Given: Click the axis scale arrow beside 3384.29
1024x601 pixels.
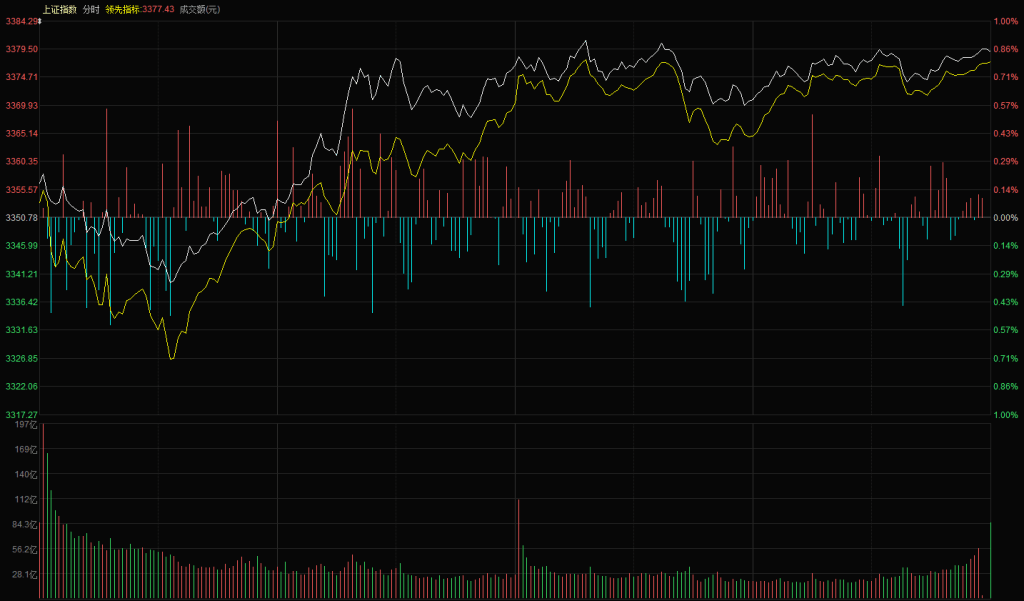Looking at the screenshot, I should (40, 22).
